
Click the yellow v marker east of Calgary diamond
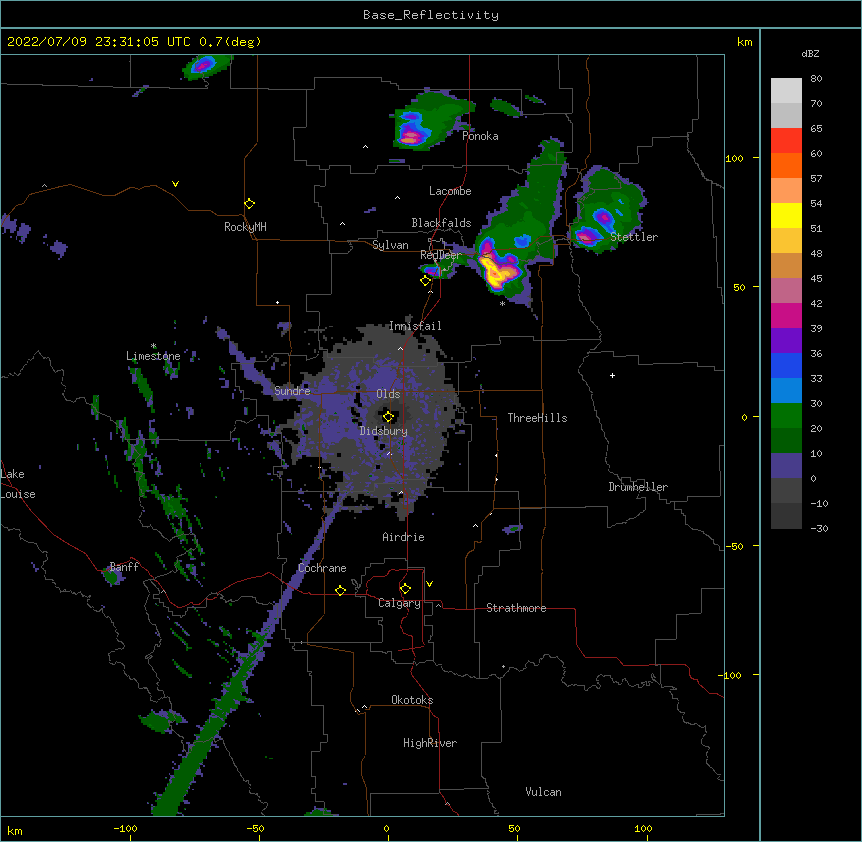click(429, 584)
